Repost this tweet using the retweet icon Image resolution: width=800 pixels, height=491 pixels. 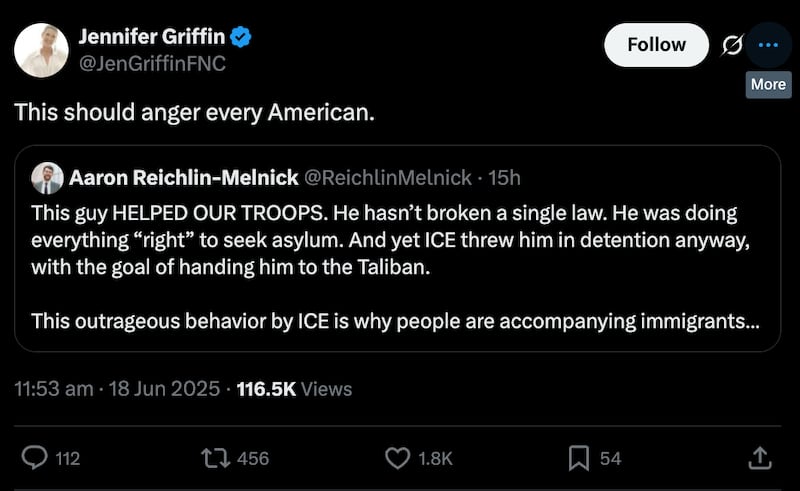(215, 458)
